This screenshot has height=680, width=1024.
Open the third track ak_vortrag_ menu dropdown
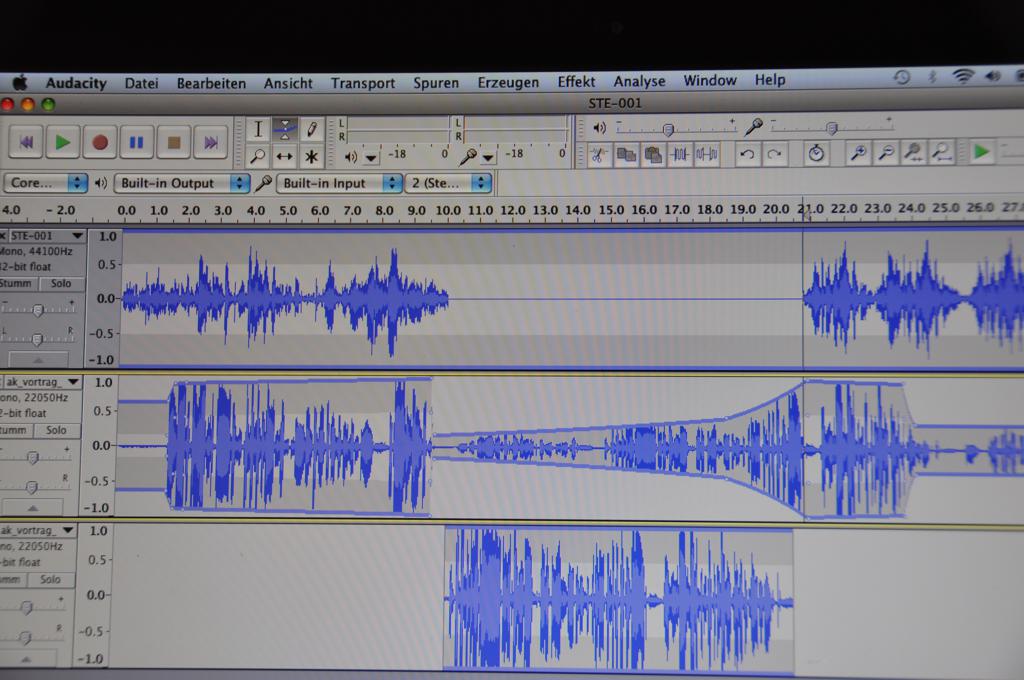(68, 530)
